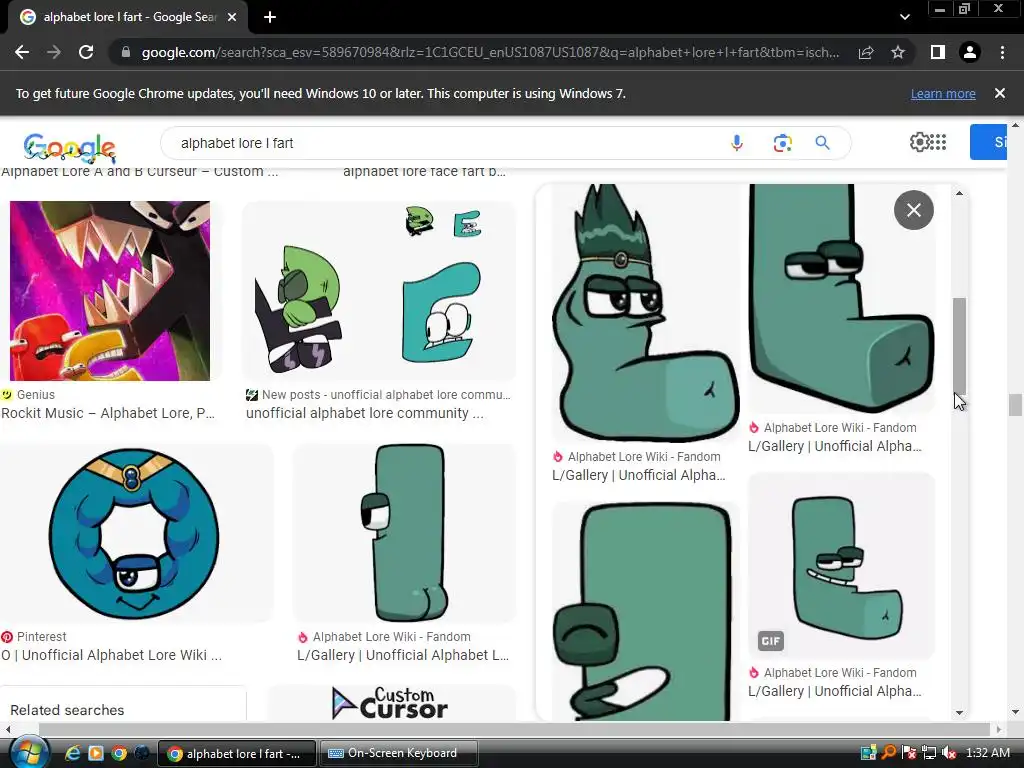Image resolution: width=1024 pixels, height=768 pixels.
Task: Share this page via address bar icon
Action: click(866, 52)
